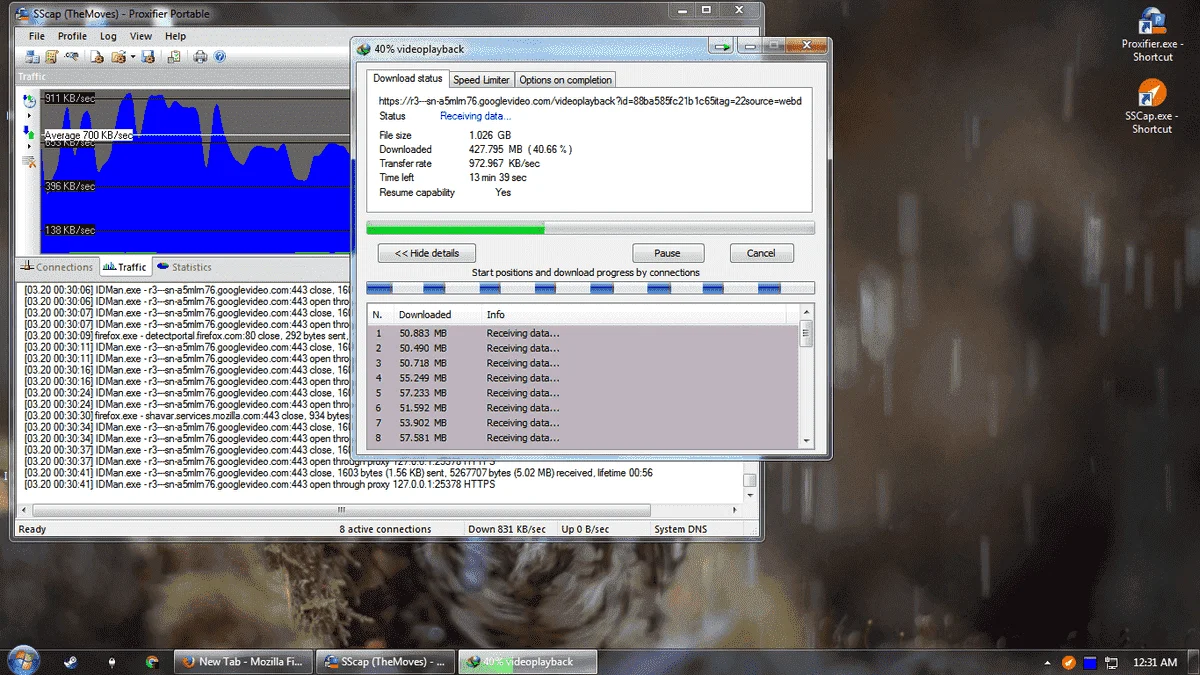Cancel the videoplayback download
This screenshot has height=675, width=1200.
click(x=761, y=253)
